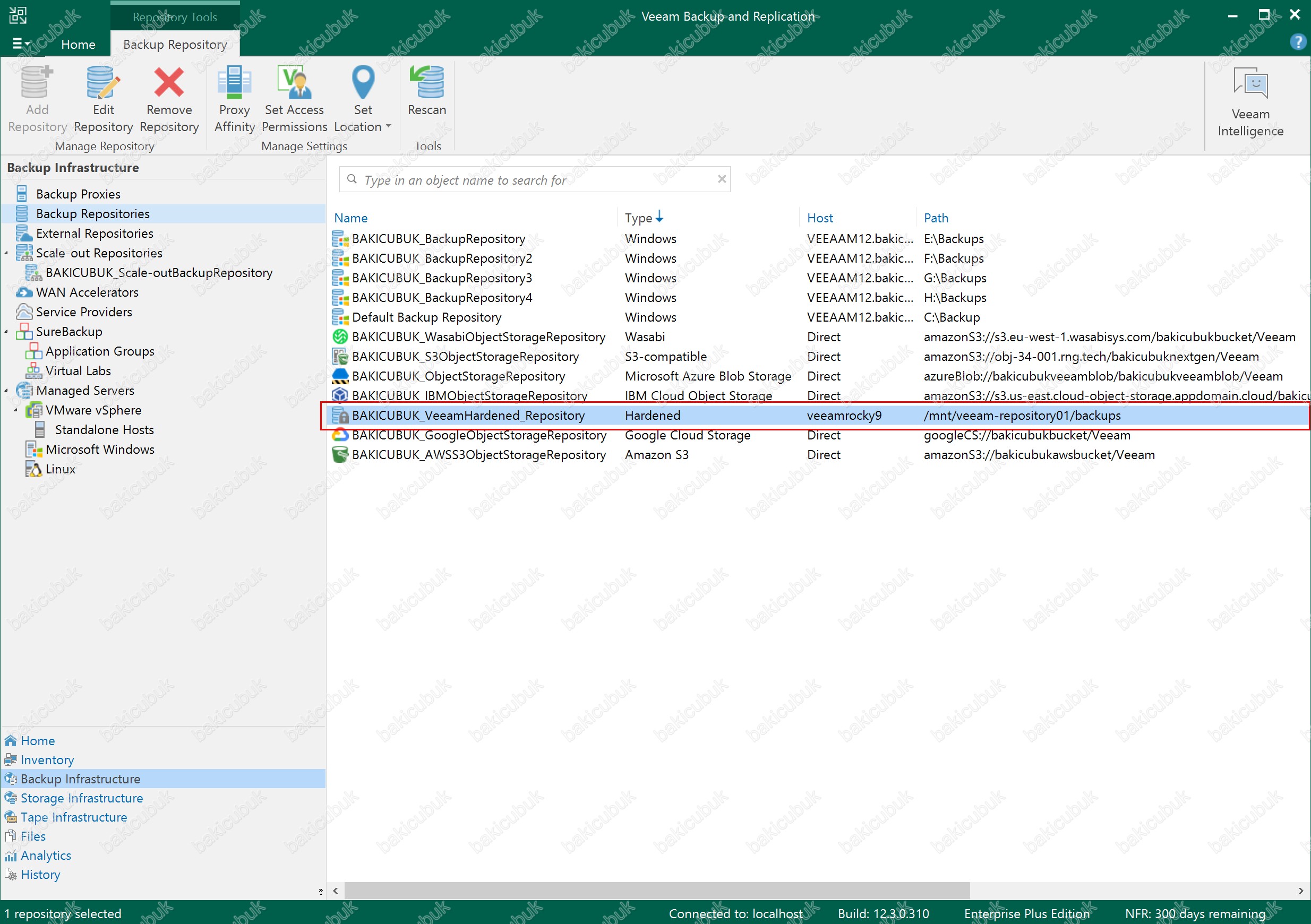Viewport: 1311px width, 924px height.
Task: Click the Repository Tools contextual tab
Action: pos(175,17)
